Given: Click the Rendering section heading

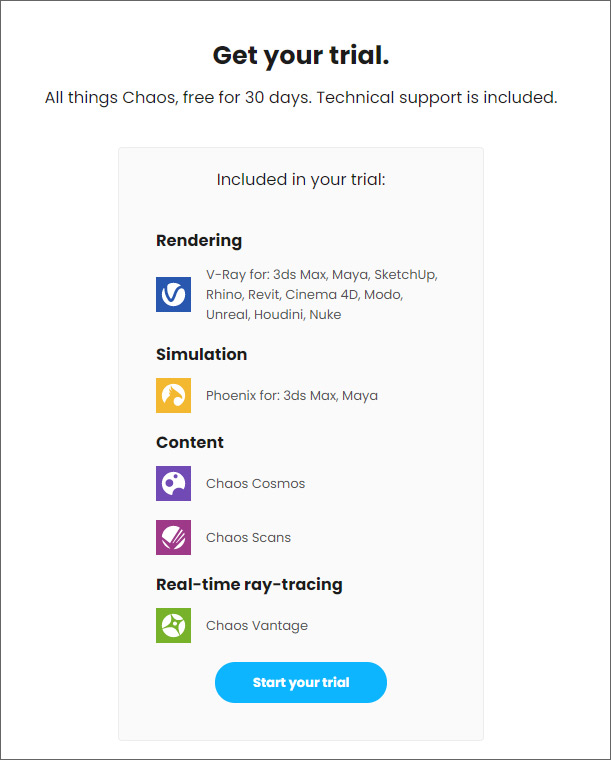Looking at the screenshot, I should 199,240.
